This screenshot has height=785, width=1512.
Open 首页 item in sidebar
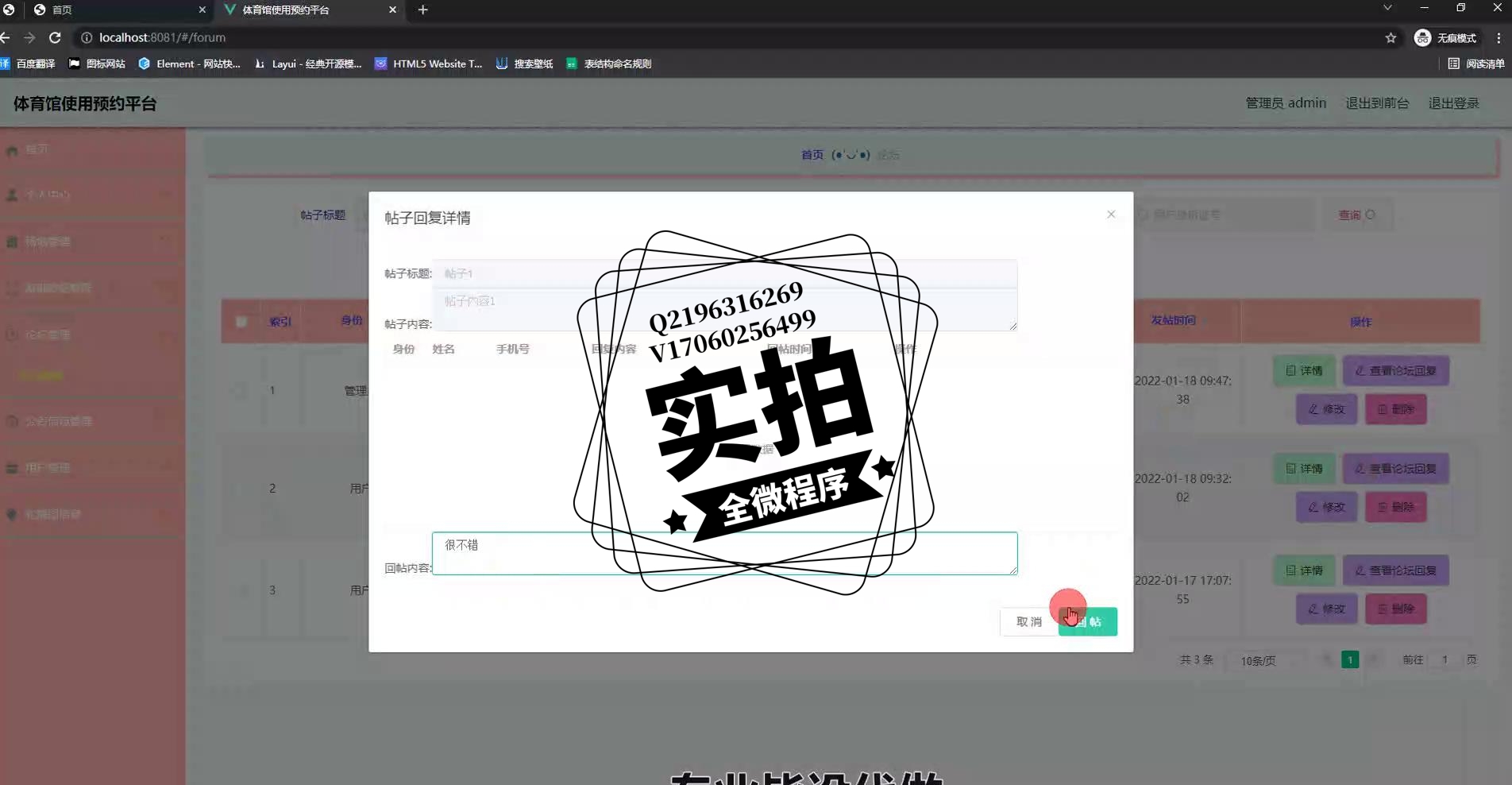pos(92,149)
